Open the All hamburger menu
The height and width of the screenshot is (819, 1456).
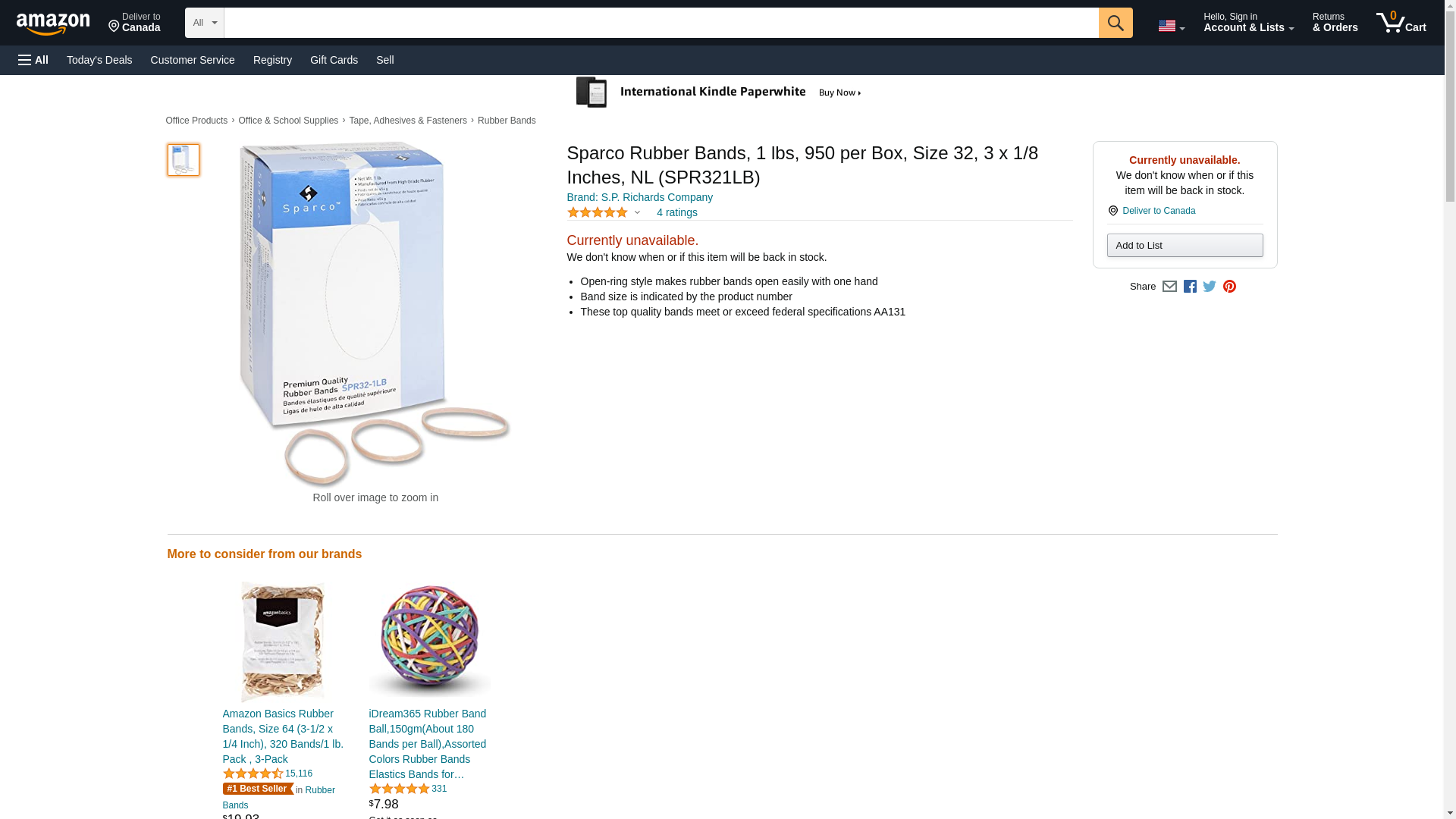coord(33,60)
